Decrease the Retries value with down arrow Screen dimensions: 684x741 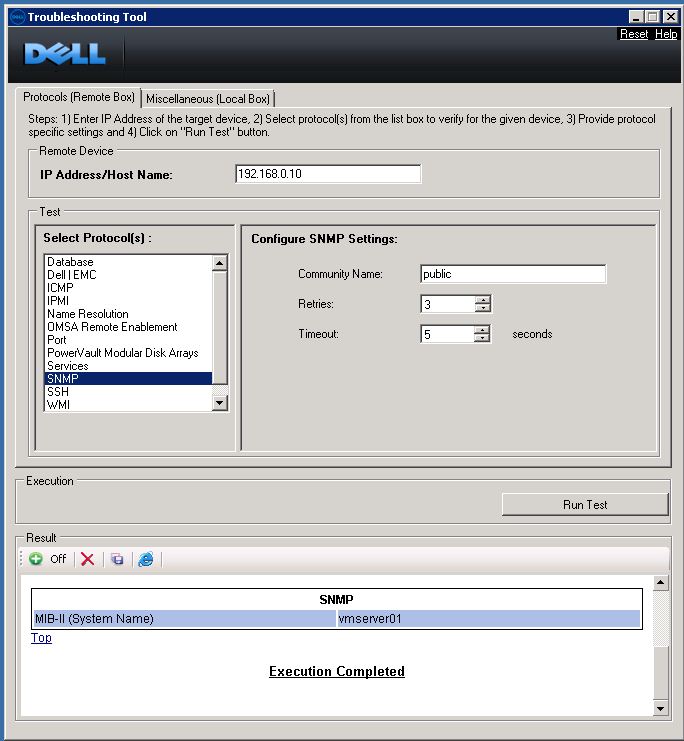pyautogui.click(x=482, y=309)
